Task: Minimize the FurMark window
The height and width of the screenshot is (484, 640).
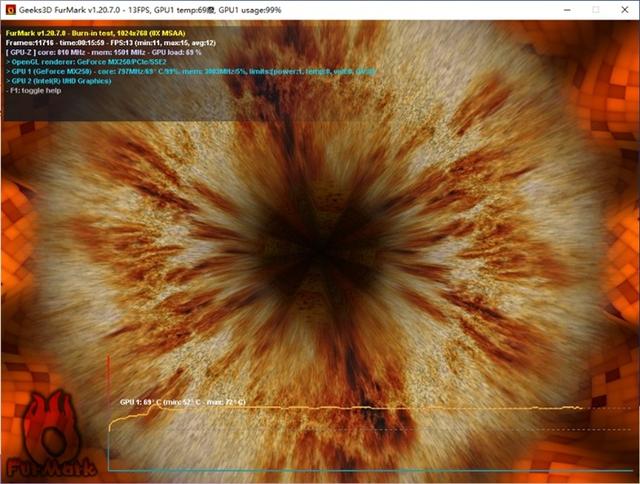Action: point(567,10)
